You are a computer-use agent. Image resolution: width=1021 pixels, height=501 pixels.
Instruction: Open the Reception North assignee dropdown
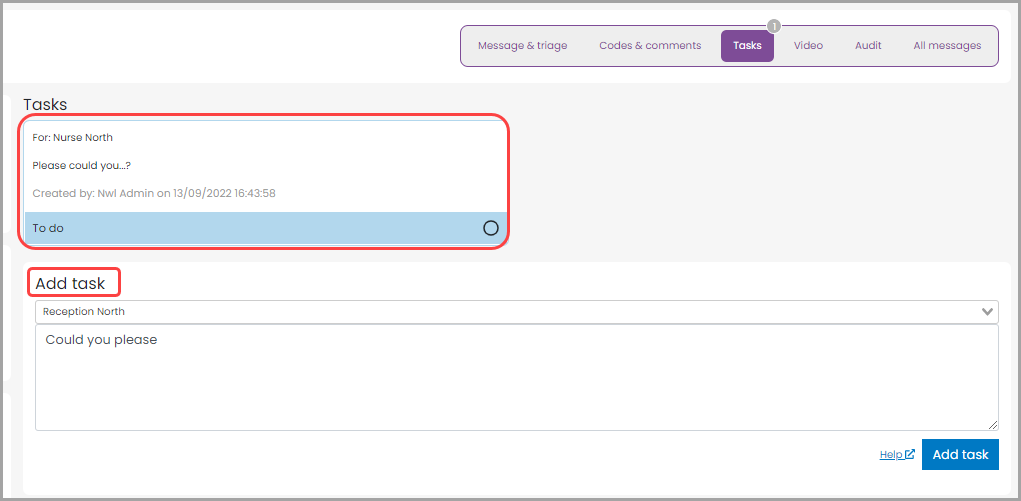(x=500, y=312)
